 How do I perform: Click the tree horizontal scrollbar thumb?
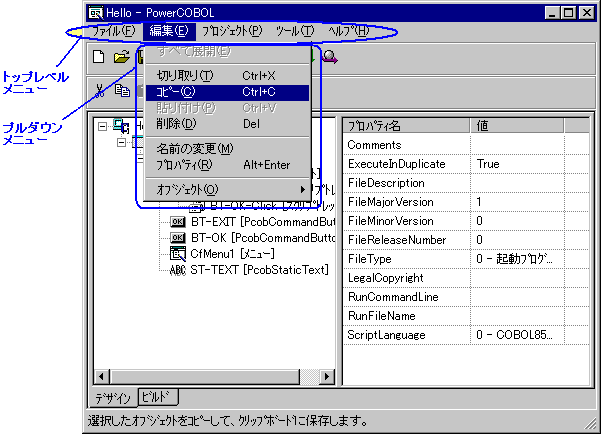point(205,376)
